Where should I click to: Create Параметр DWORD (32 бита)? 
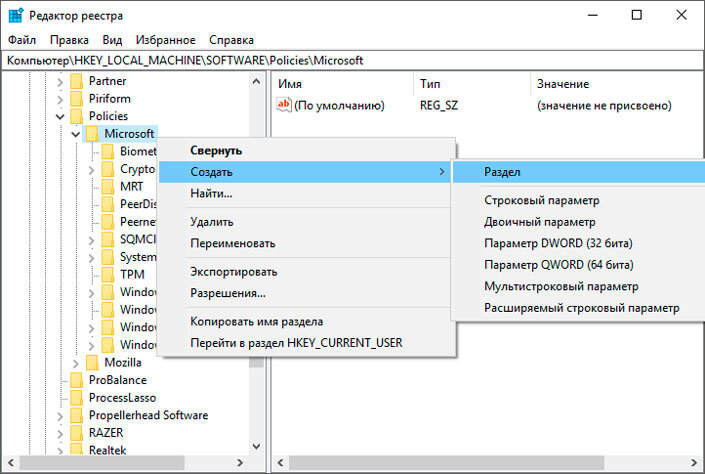pos(579,243)
